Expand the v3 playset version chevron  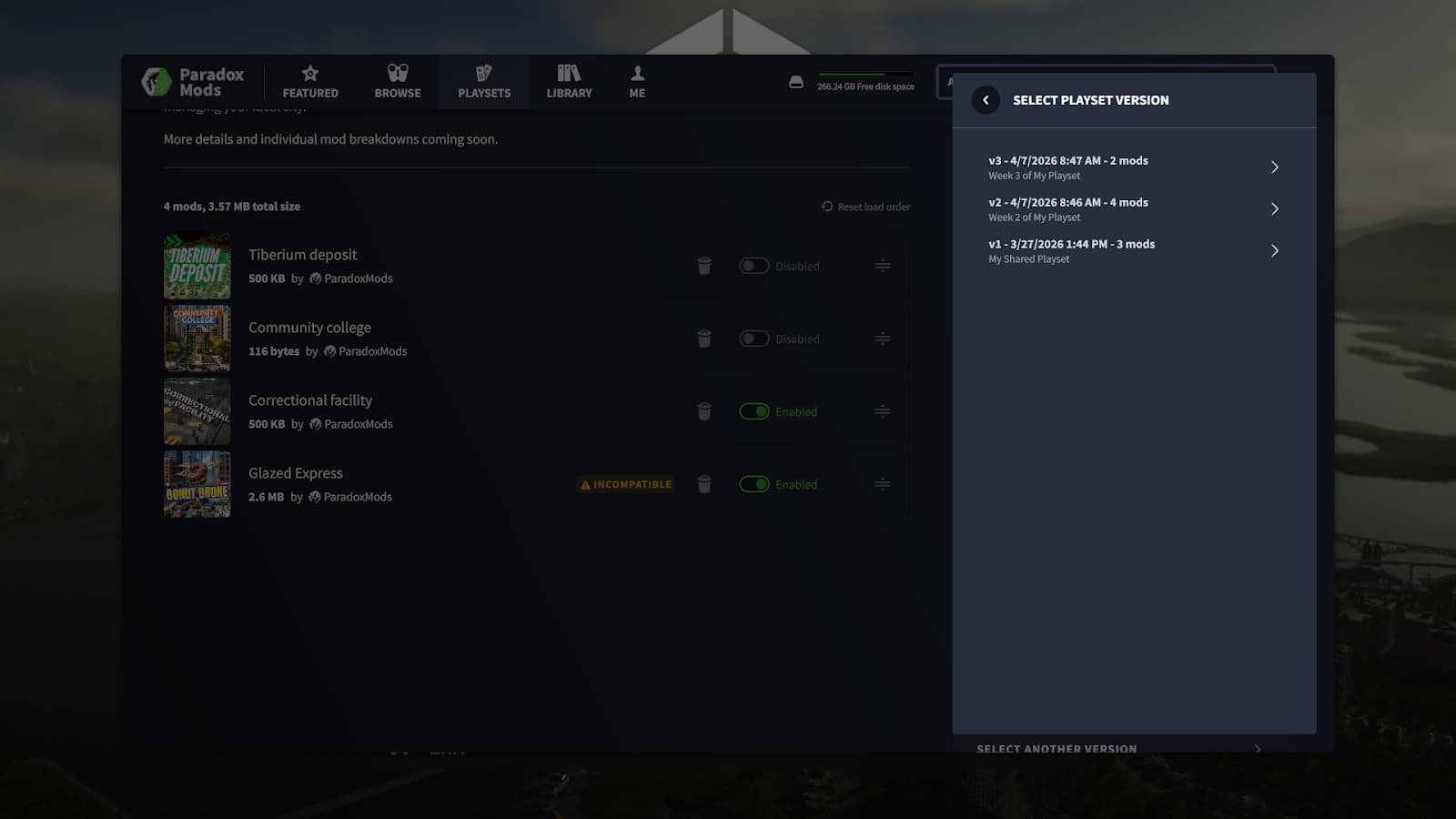coord(1274,167)
